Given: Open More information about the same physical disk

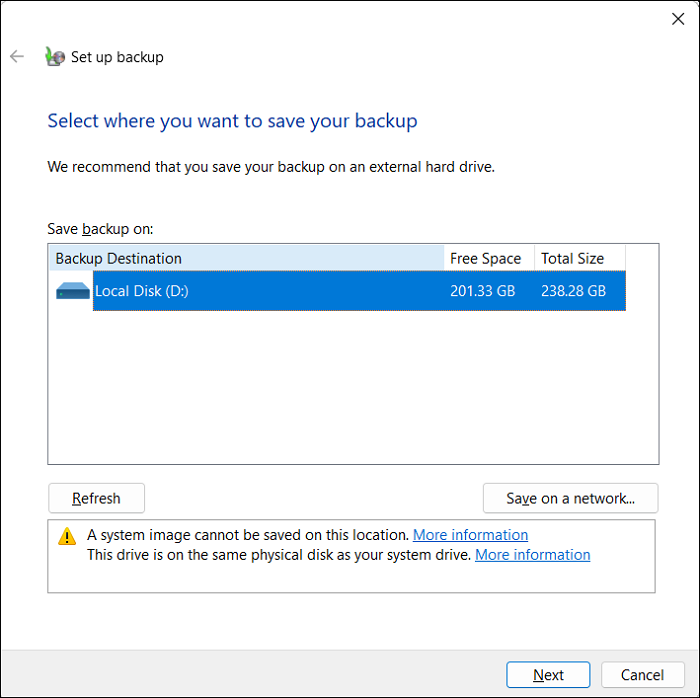Looking at the screenshot, I should pos(532,555).
